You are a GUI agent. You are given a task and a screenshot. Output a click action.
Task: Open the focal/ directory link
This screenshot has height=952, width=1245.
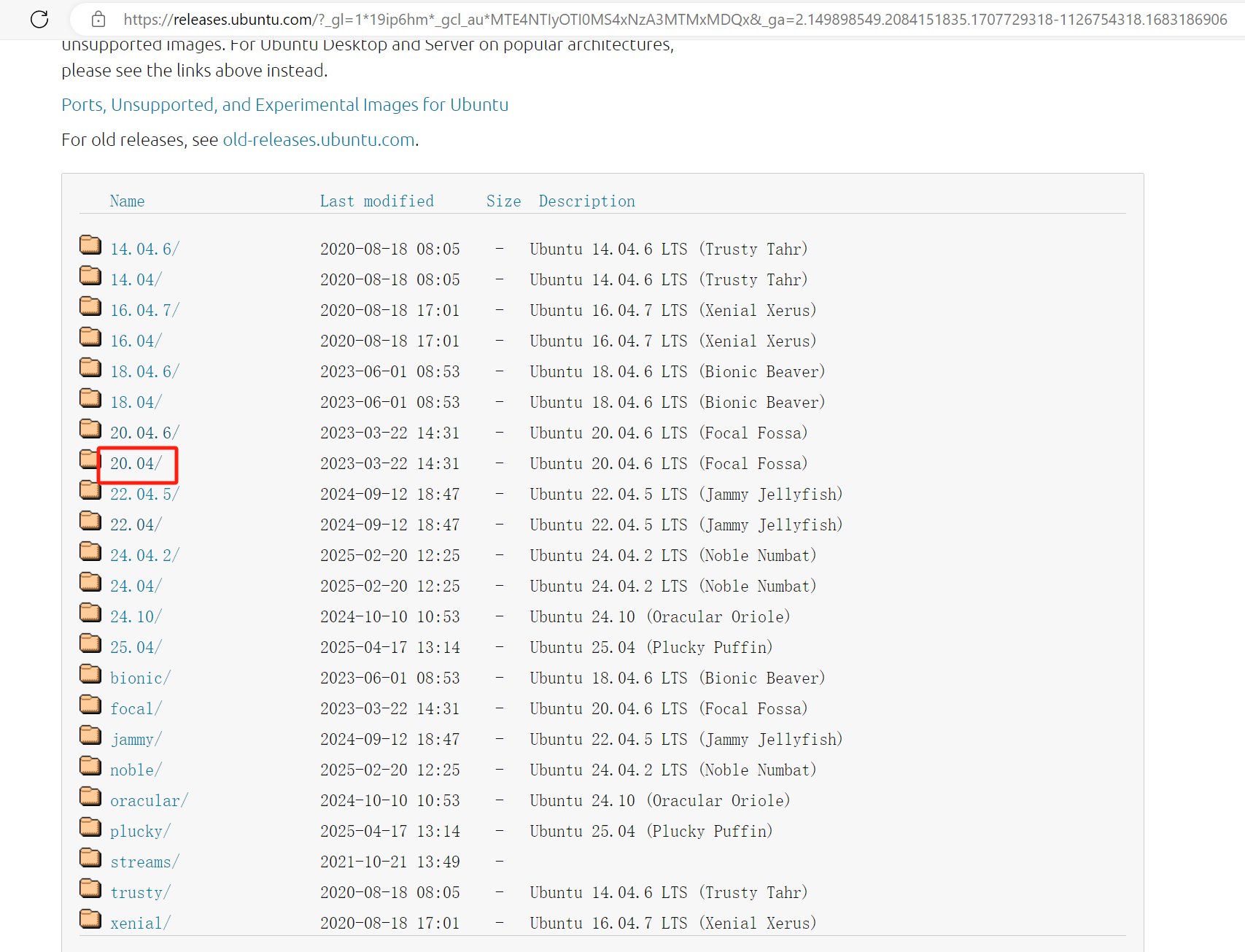click(136, 709)
